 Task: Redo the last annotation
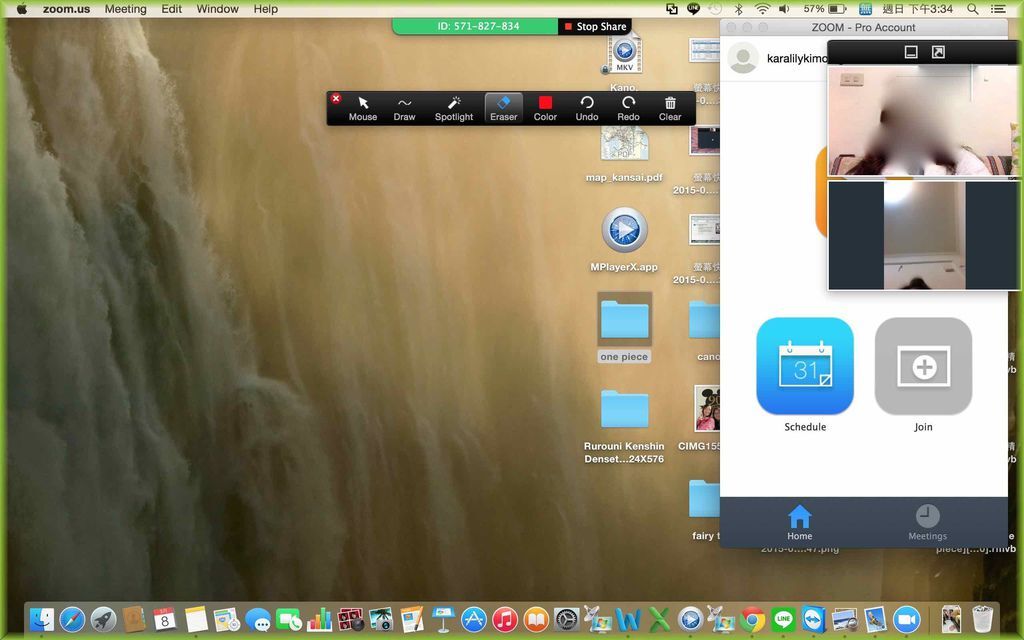pos(628,108)
